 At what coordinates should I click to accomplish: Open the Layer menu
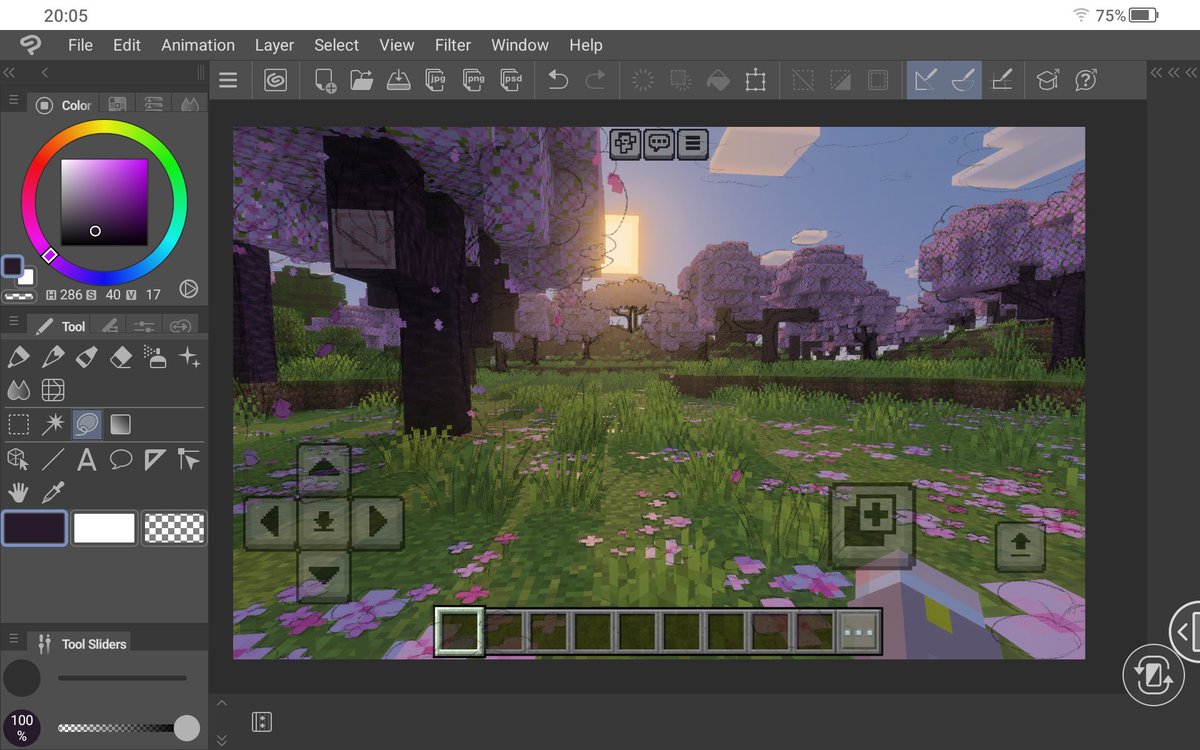[274, 45]
